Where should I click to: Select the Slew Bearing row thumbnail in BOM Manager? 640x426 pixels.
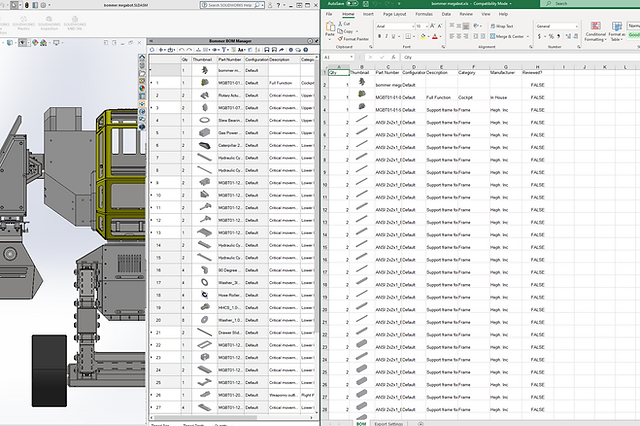point(204,120)
